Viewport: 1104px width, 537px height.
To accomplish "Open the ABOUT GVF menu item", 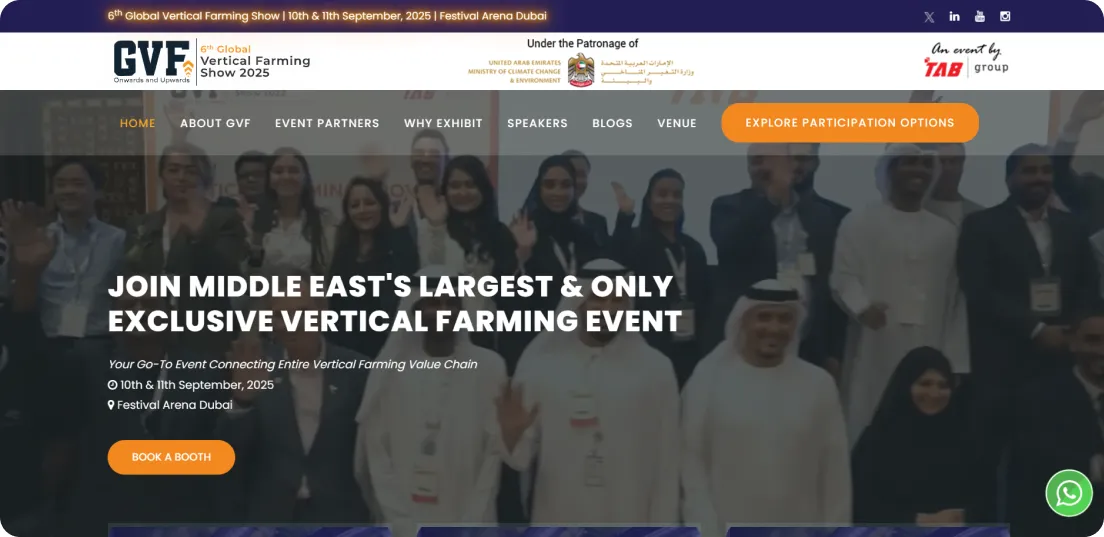I will (215, 123).
